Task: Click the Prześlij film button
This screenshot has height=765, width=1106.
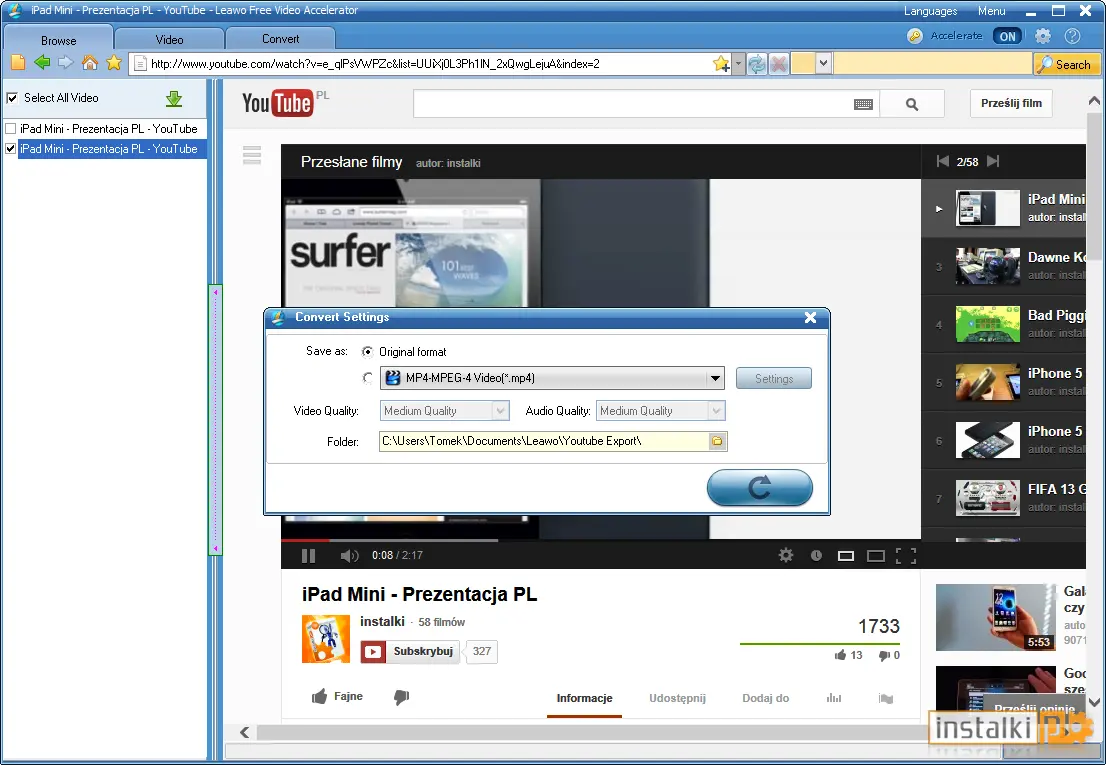Action: click(x=1011, y=104)
